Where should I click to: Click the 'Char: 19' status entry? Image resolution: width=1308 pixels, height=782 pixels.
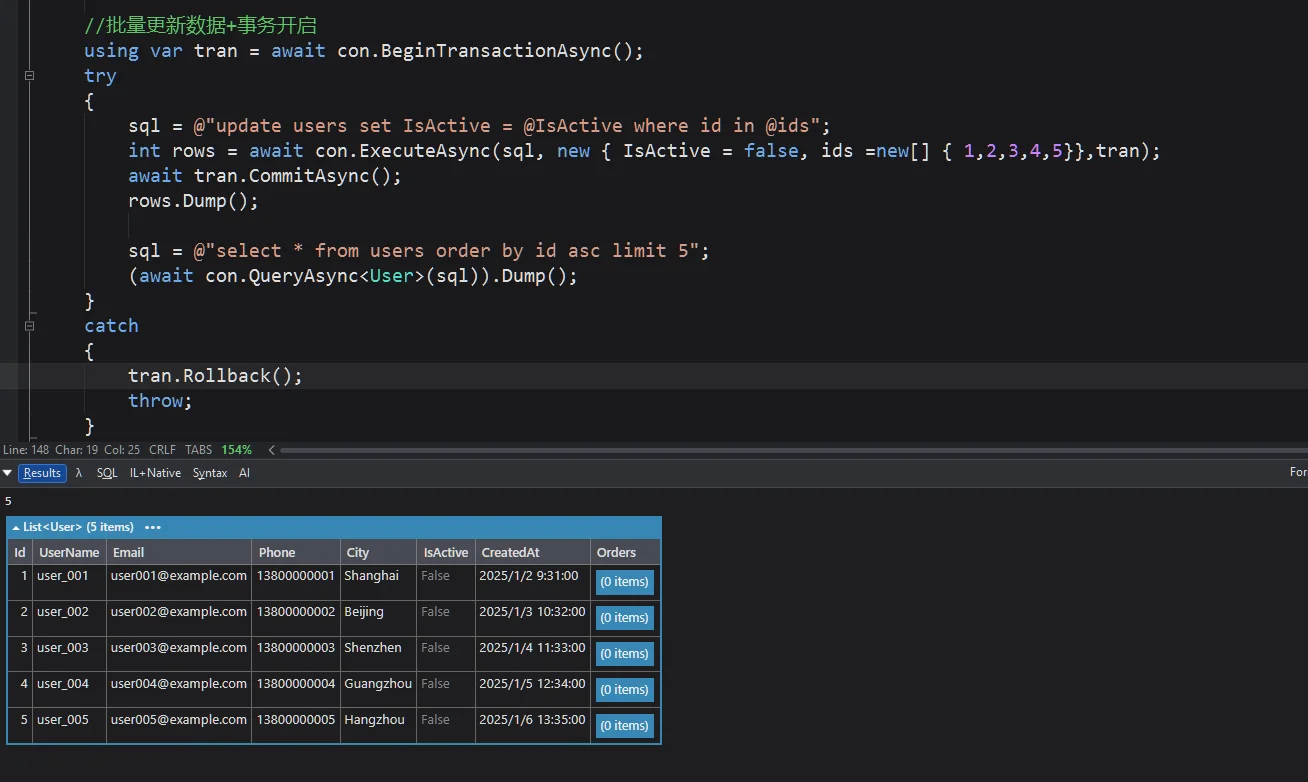76,450
